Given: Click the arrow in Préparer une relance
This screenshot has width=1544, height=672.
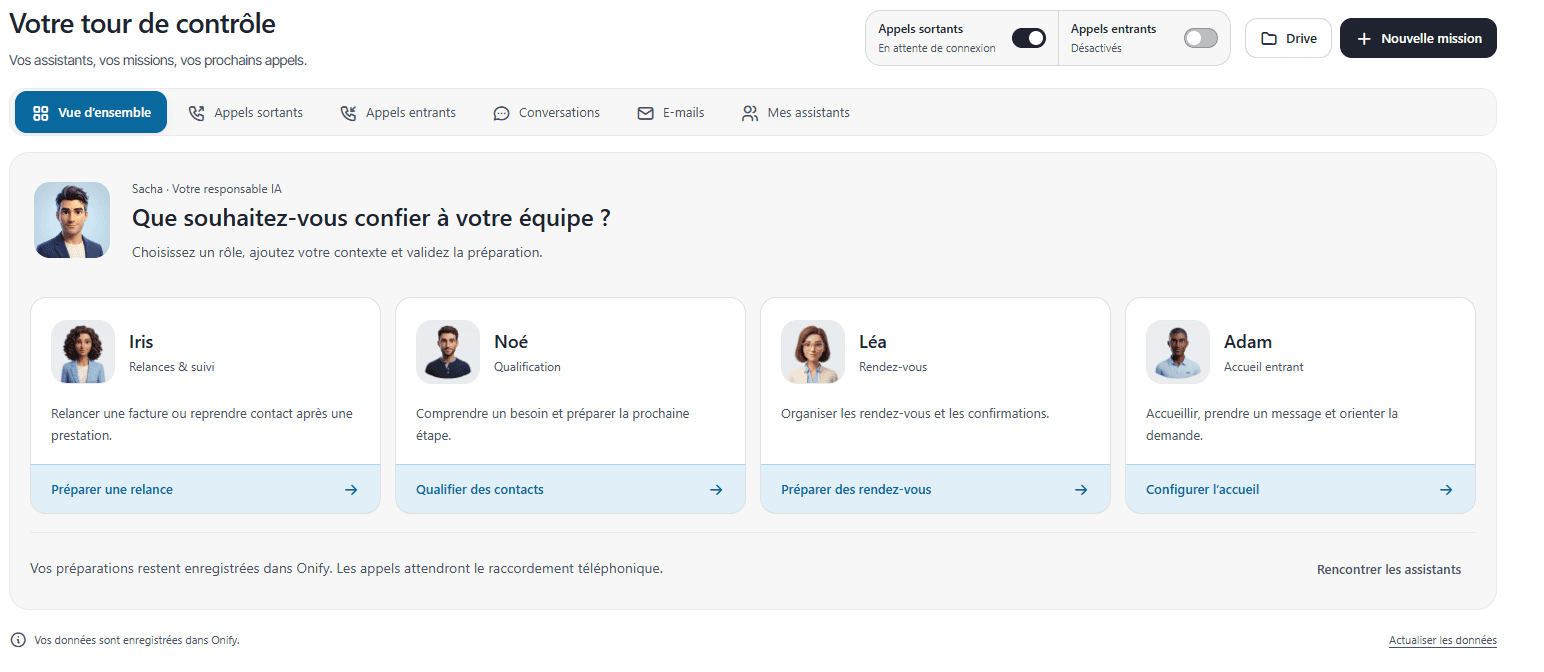Looking at the screenshot, I should (x=351, y=490).
